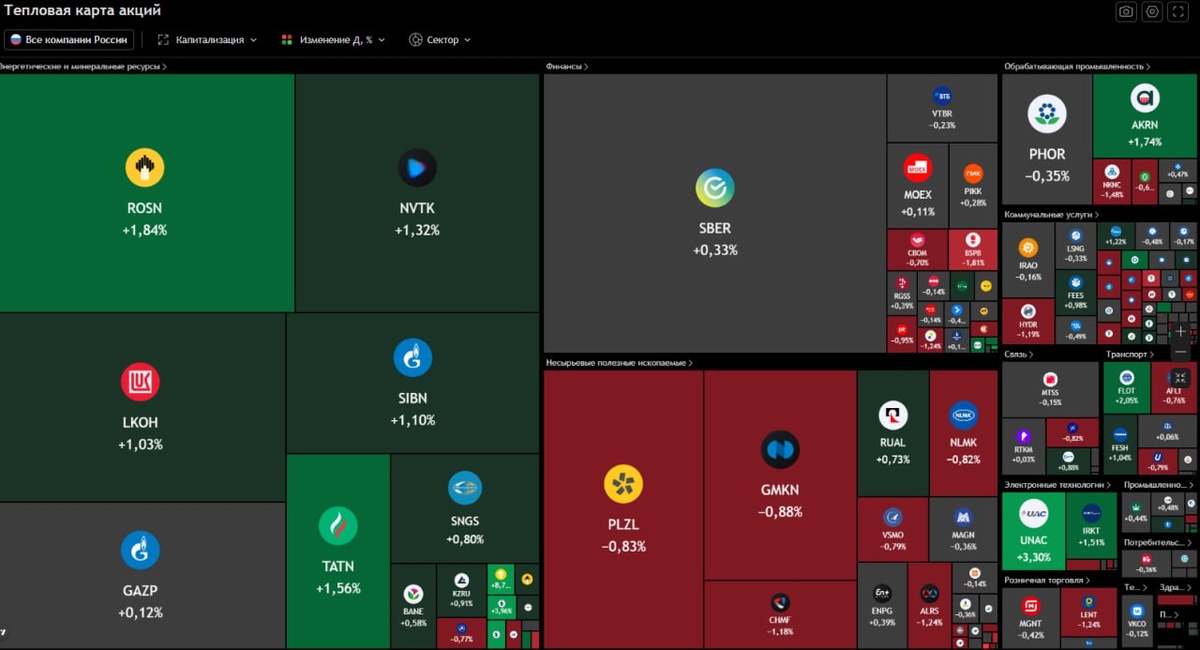Click the Novatek logo in the NVTK tile
This screenshot has height=650, width=1200.
(x=417, y=168)
